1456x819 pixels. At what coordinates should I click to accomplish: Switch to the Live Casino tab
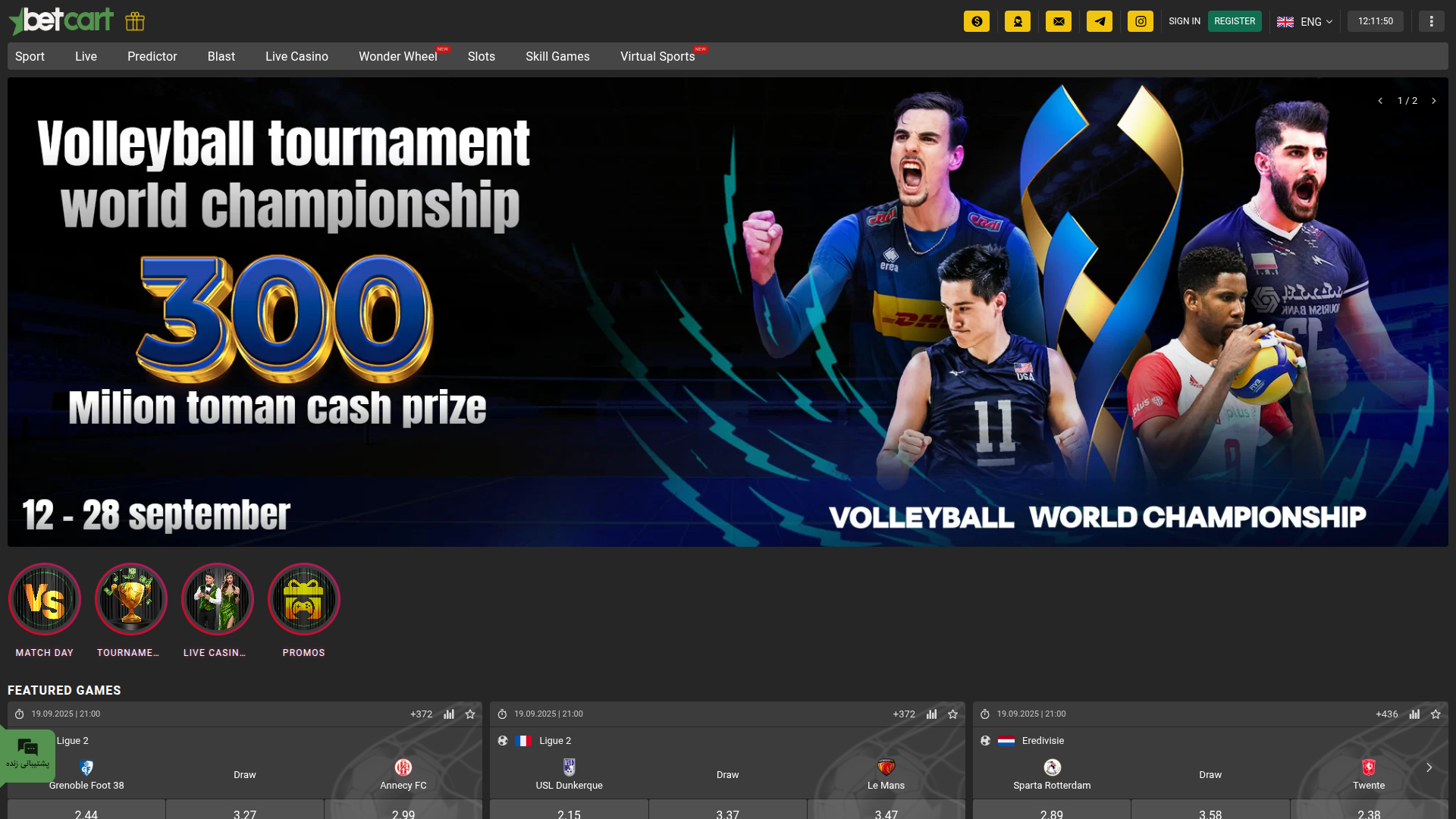coord(297,56)
